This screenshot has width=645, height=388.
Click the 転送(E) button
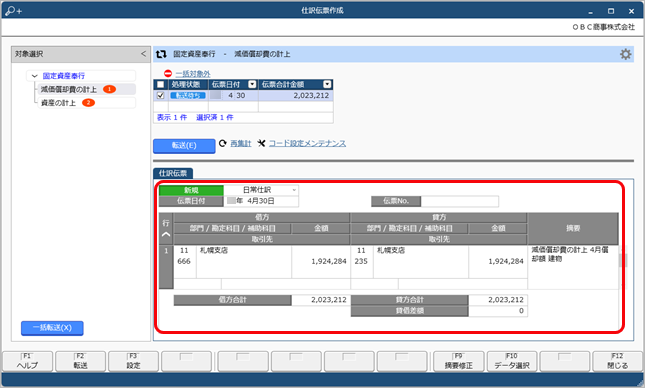[184, 146]
